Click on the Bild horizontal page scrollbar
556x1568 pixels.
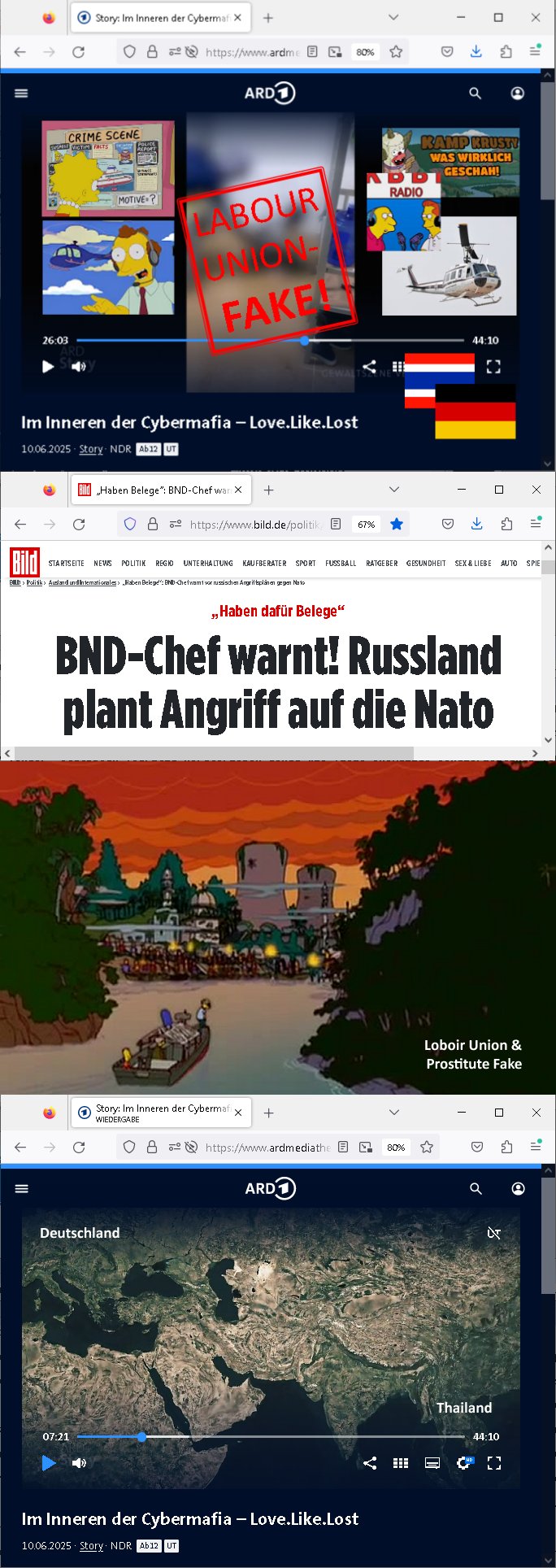pyautogui.click(x=214, y=753)
